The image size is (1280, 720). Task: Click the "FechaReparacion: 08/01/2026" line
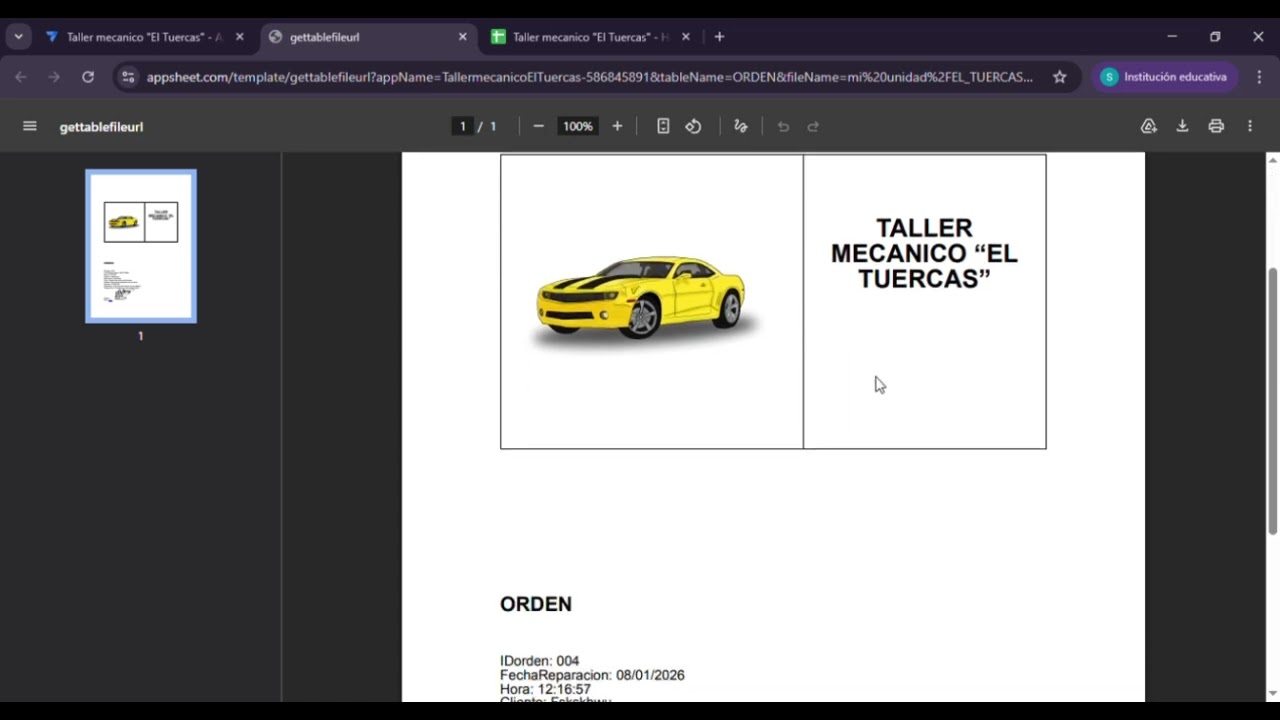click(592, 675)
